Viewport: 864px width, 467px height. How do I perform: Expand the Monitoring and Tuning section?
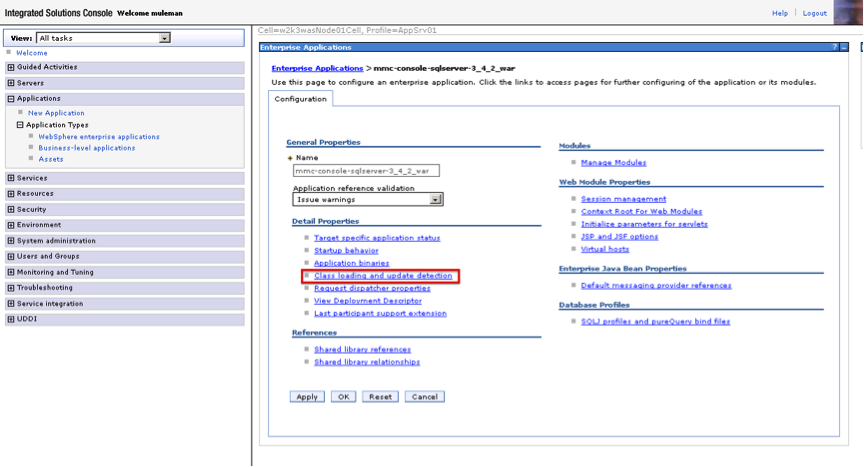tap(55, 272)
